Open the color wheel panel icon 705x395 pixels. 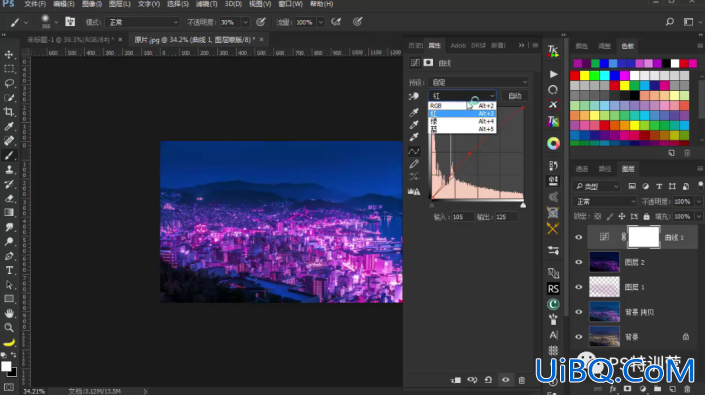click(x=553, y=143)
